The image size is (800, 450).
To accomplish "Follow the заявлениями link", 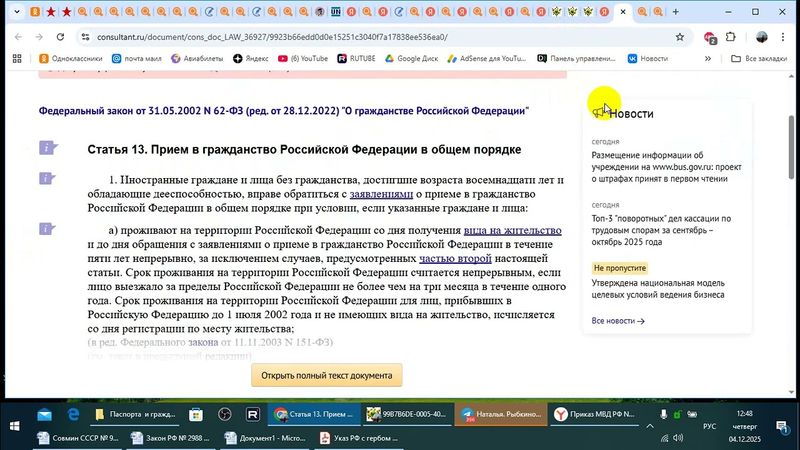I will (x=381, y=194).
